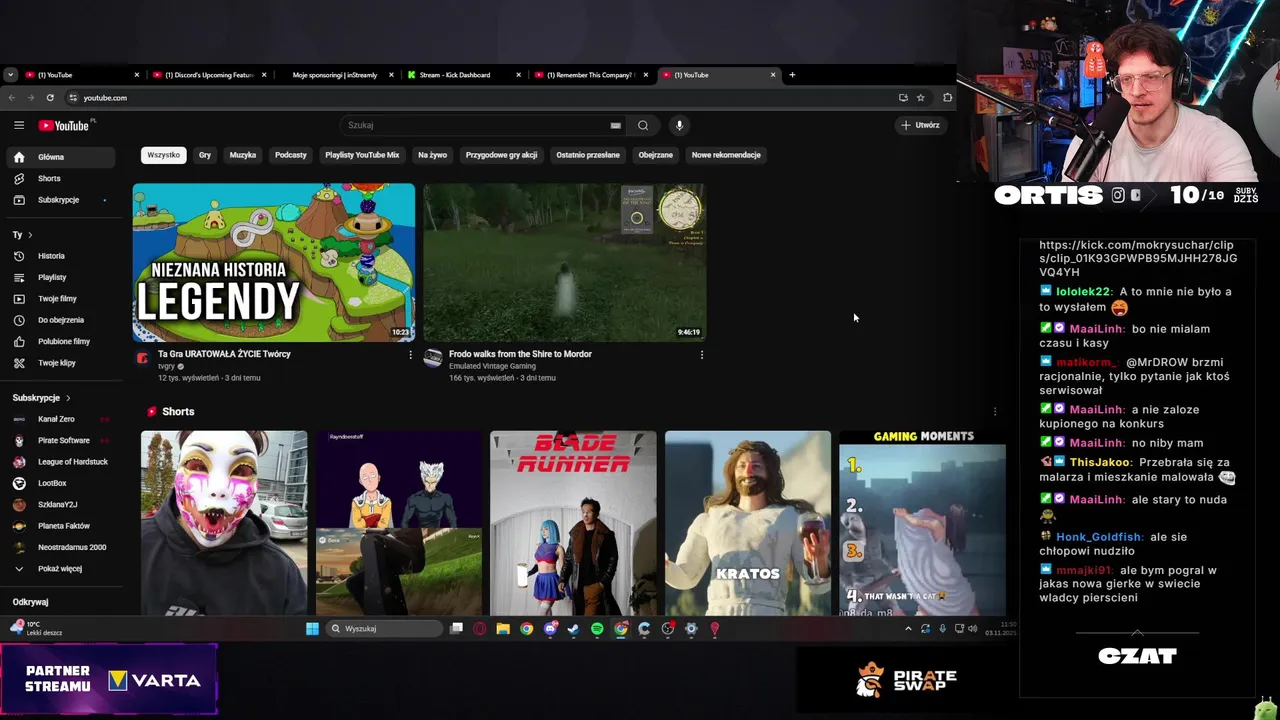The width and height of the screenshot is (1280, 720).
Task: Open Do obejrzenia in the sidebar
Action: (x=62, y=320)
